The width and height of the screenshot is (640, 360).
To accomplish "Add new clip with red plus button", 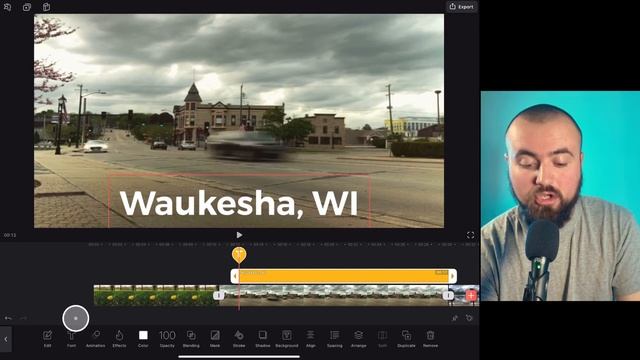I will 471,295.
